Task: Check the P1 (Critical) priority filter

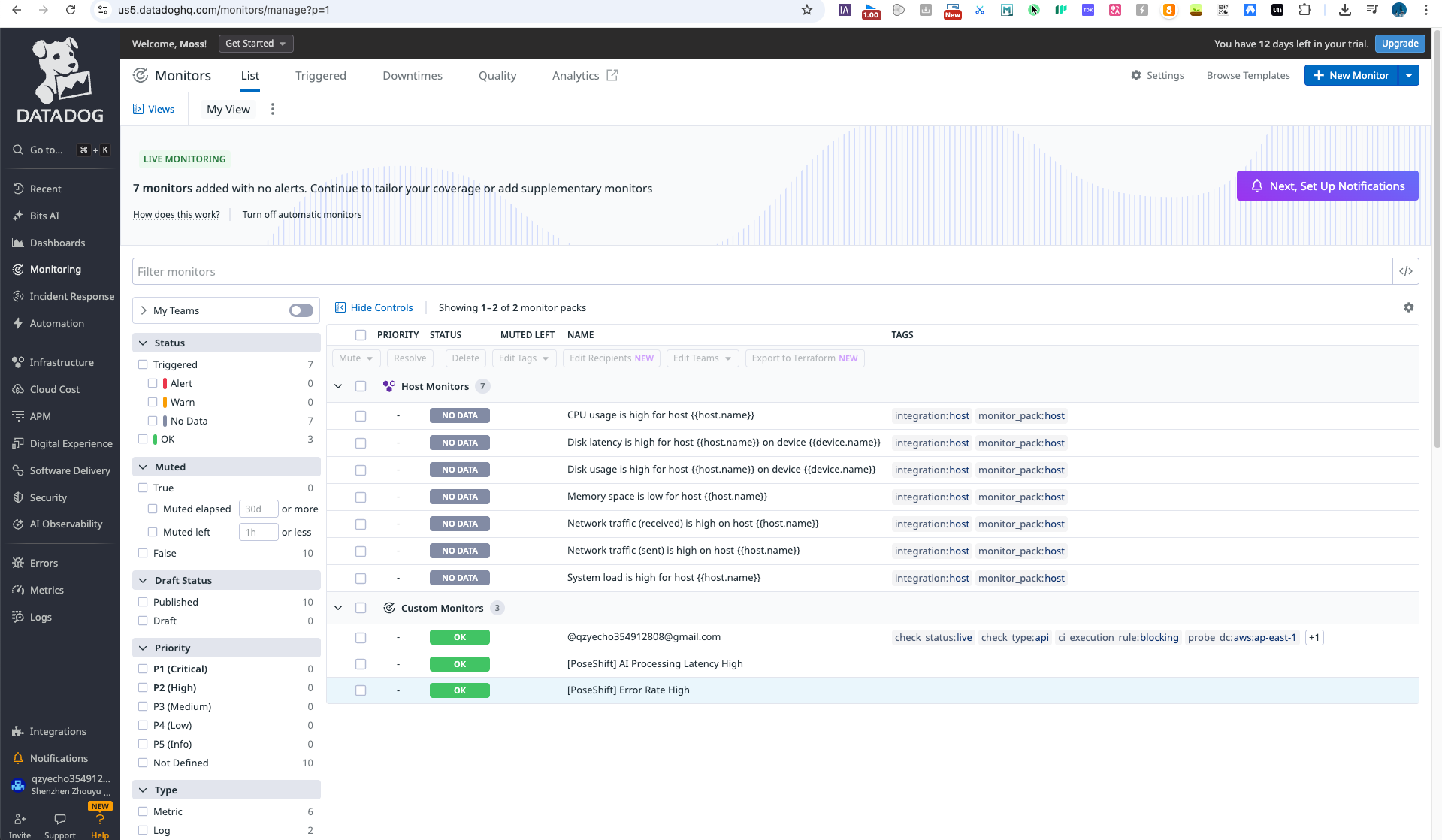Action: pyautogui.click(x=143, y=669)
